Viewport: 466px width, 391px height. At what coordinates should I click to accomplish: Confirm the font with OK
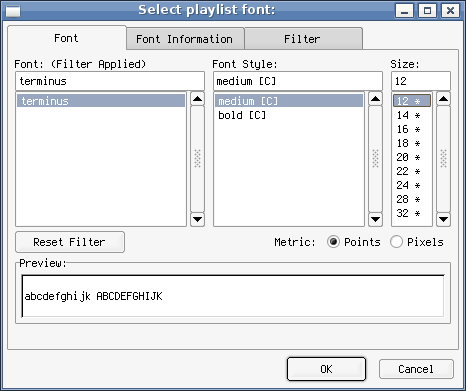(x=326, y=369)
